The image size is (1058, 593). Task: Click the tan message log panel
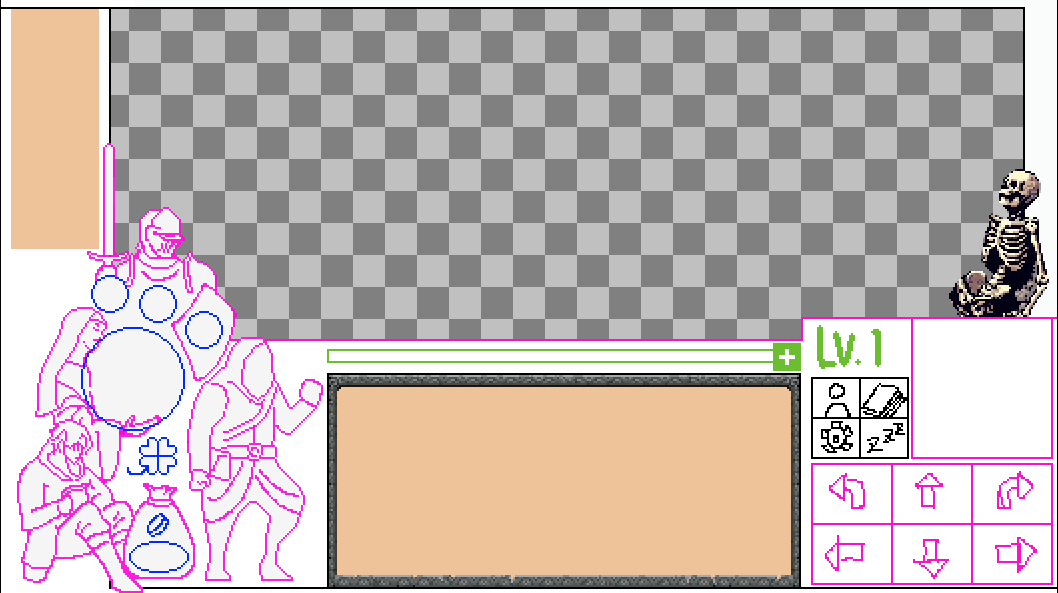pyautogui.click(x=564, y=481)
